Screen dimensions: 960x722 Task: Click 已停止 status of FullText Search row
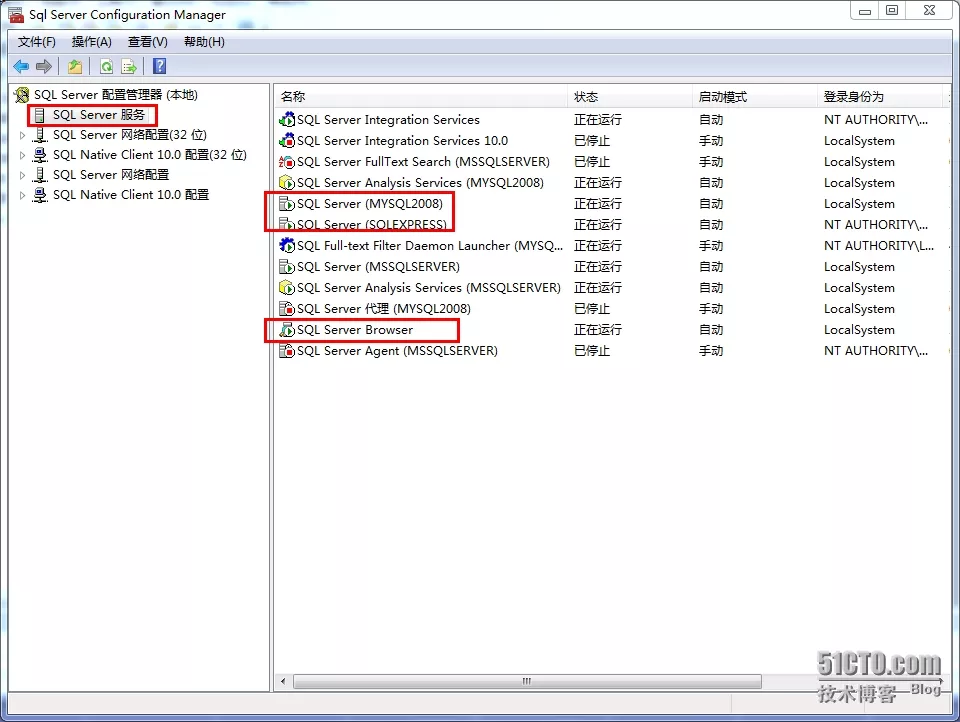(x=591, y=162)
